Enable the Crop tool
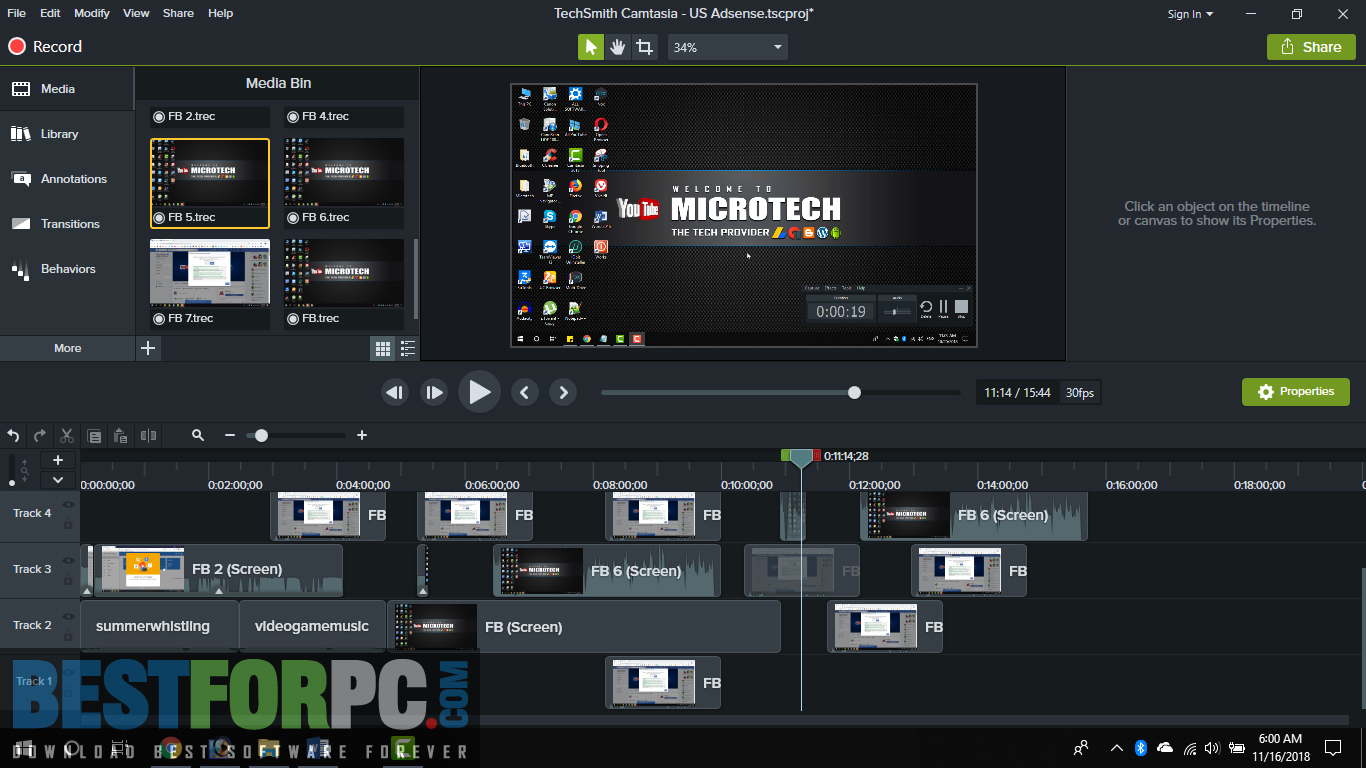This screenshot has height=768, width=1366. (645, 47)
